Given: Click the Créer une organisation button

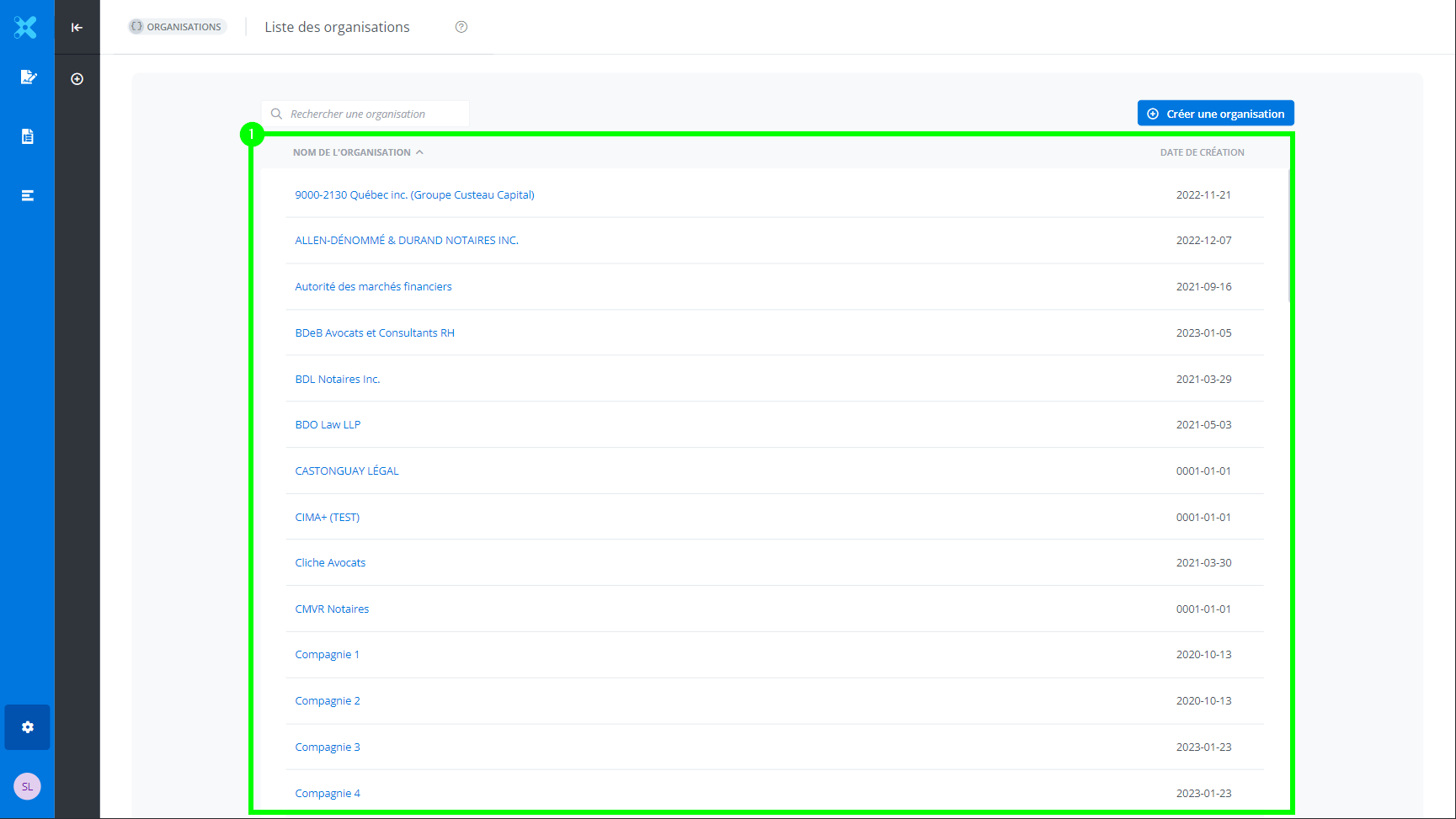Looking at the screenshot, I should [x=1215, y=114].
